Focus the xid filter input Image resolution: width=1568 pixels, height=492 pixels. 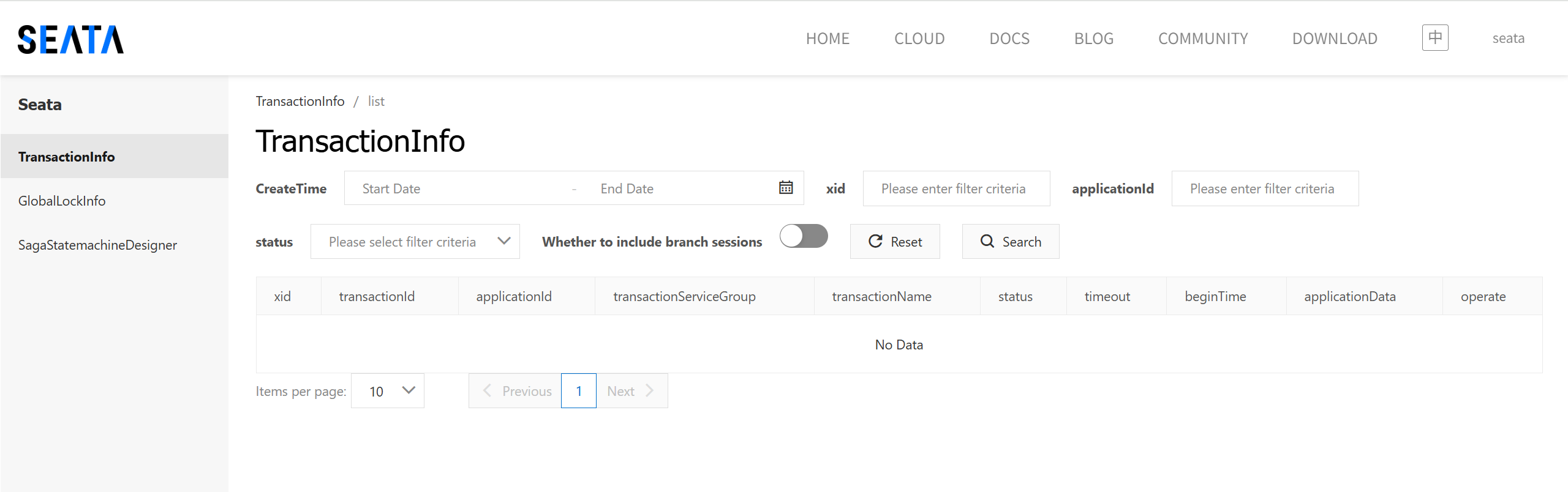click(956, 188)
